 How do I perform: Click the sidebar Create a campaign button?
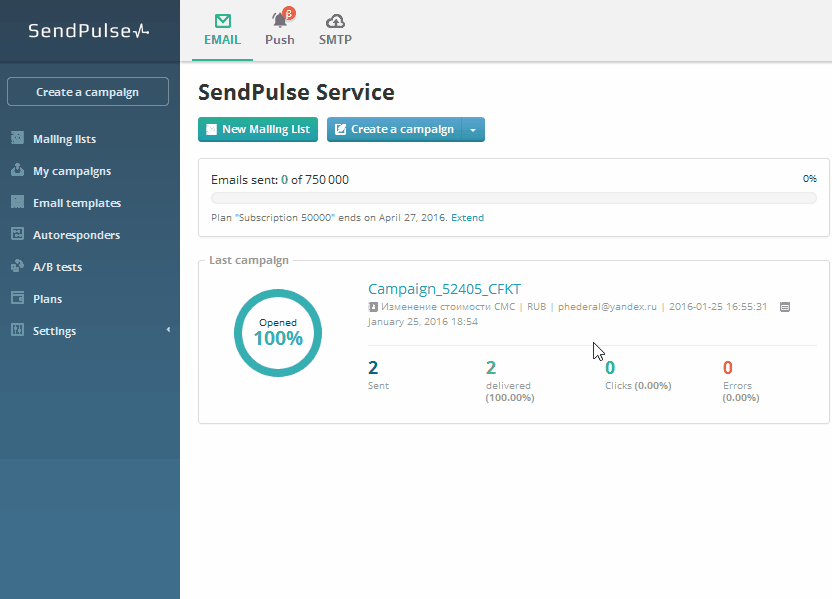(x=88, y=92)
